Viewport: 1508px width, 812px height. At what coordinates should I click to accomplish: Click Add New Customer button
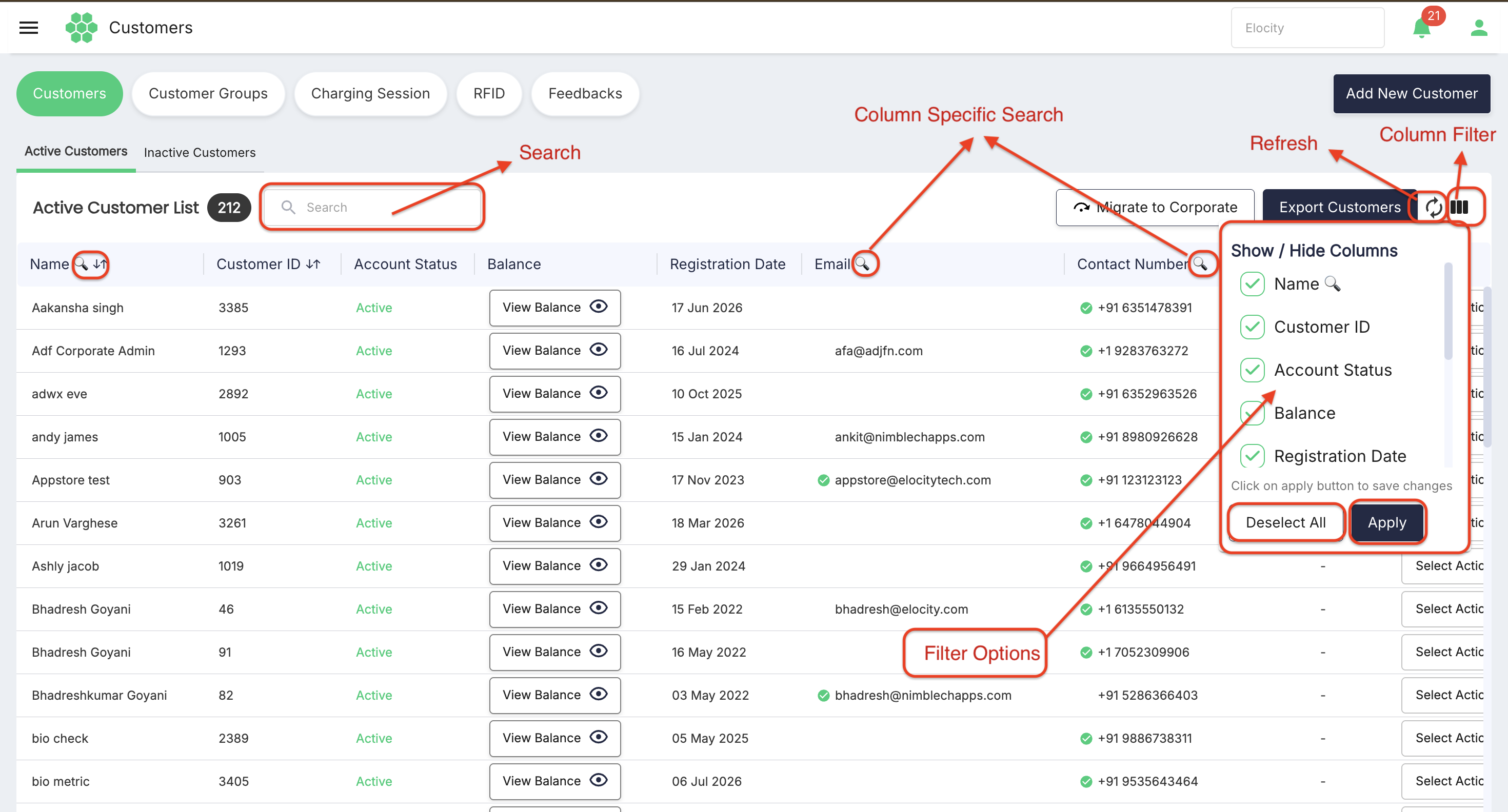(1412, 94)
